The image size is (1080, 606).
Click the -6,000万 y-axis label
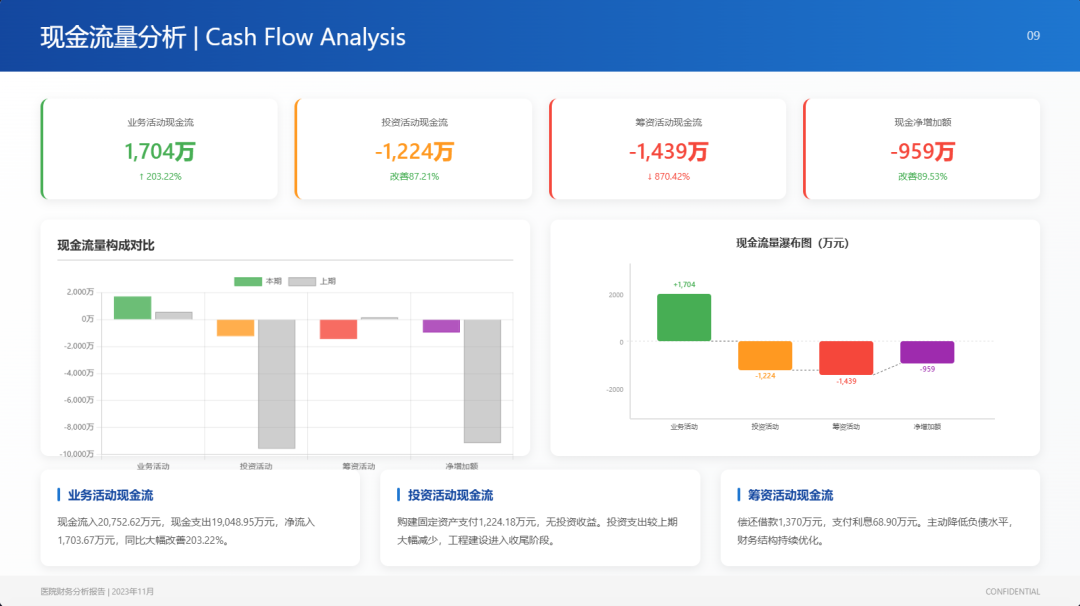[x=79, y=400]
